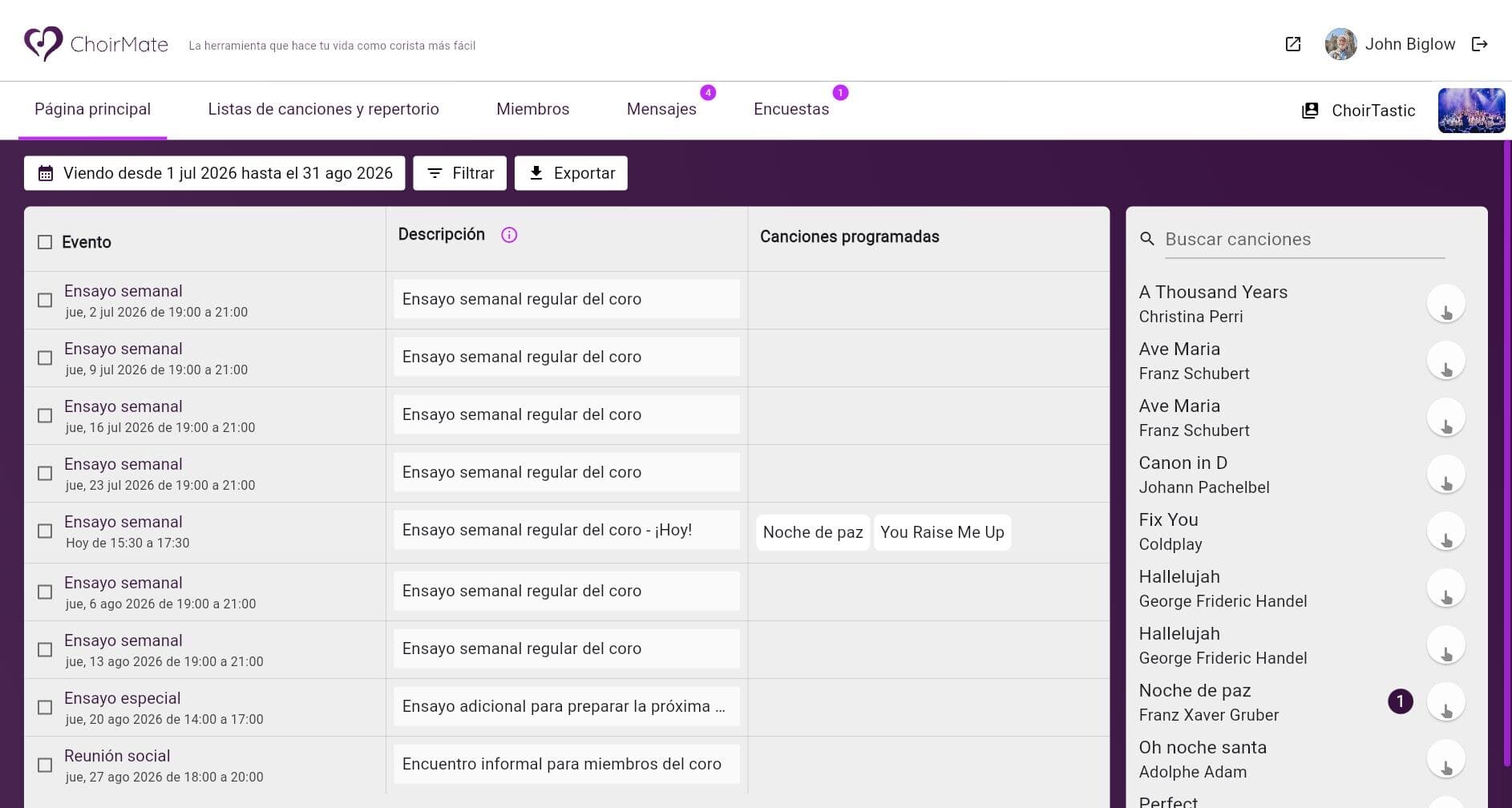Open the Reunión social event link
1512x808 pixels.
click(117, 756)
